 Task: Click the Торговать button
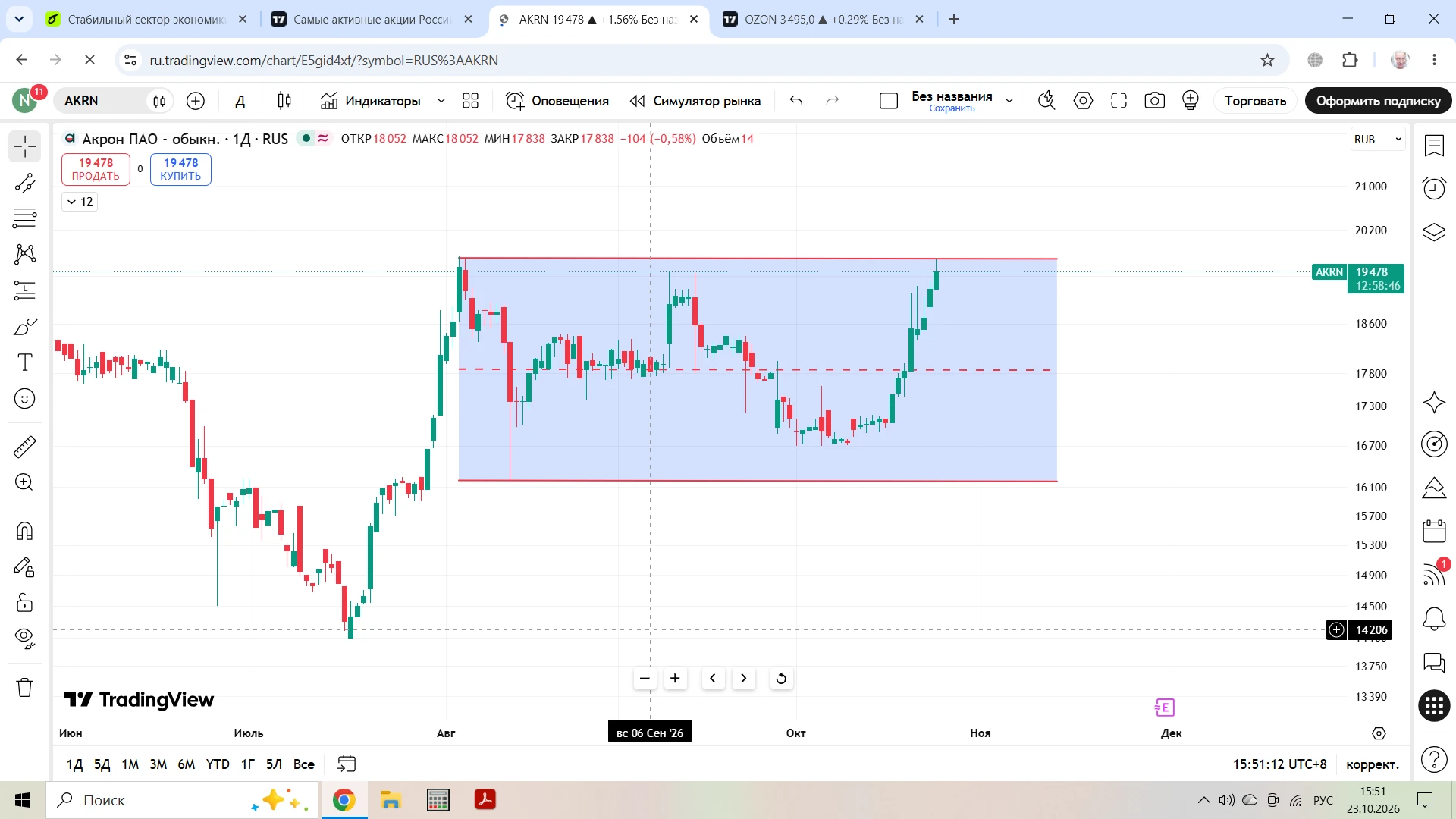pos(1255,101)
